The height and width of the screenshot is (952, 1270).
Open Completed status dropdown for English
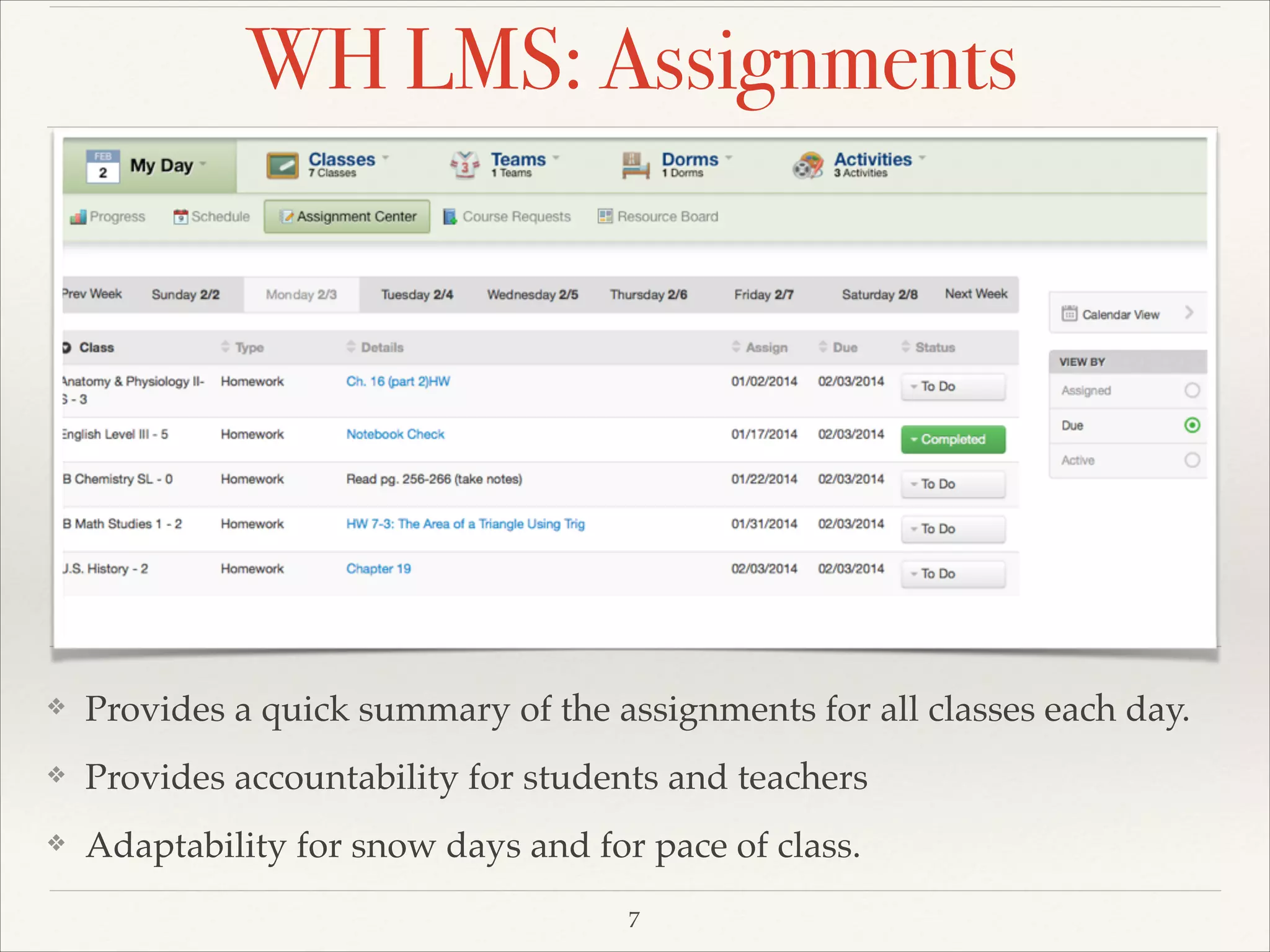(x=953, y=439)
